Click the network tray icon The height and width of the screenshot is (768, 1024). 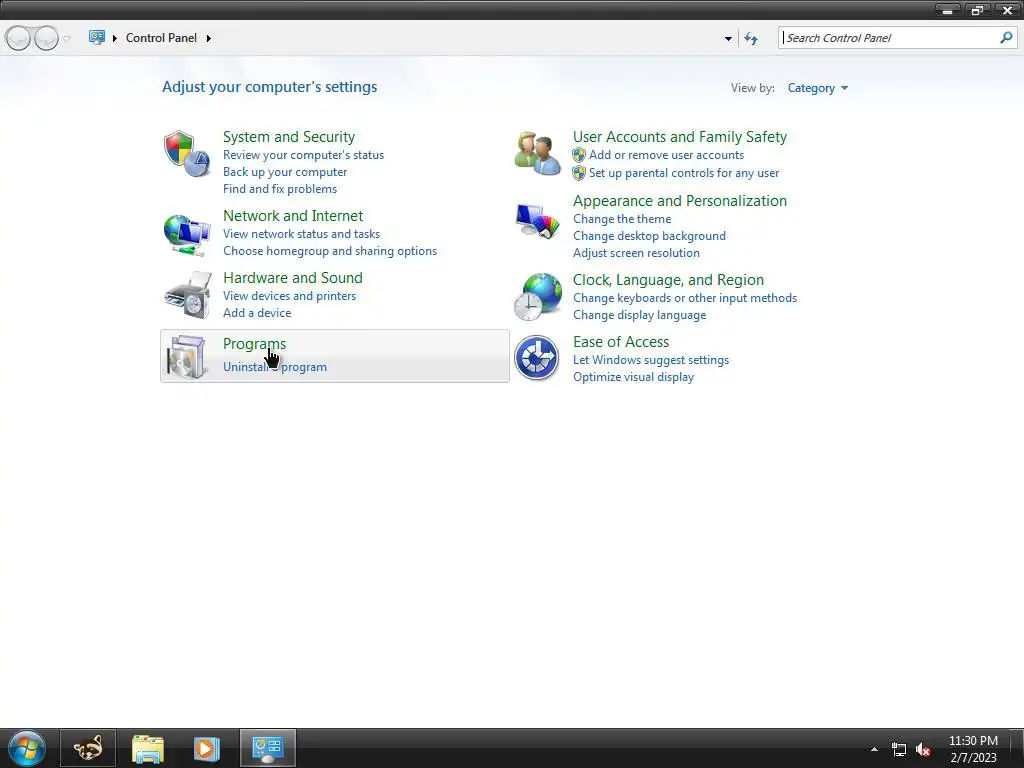[x=899, y=750]
